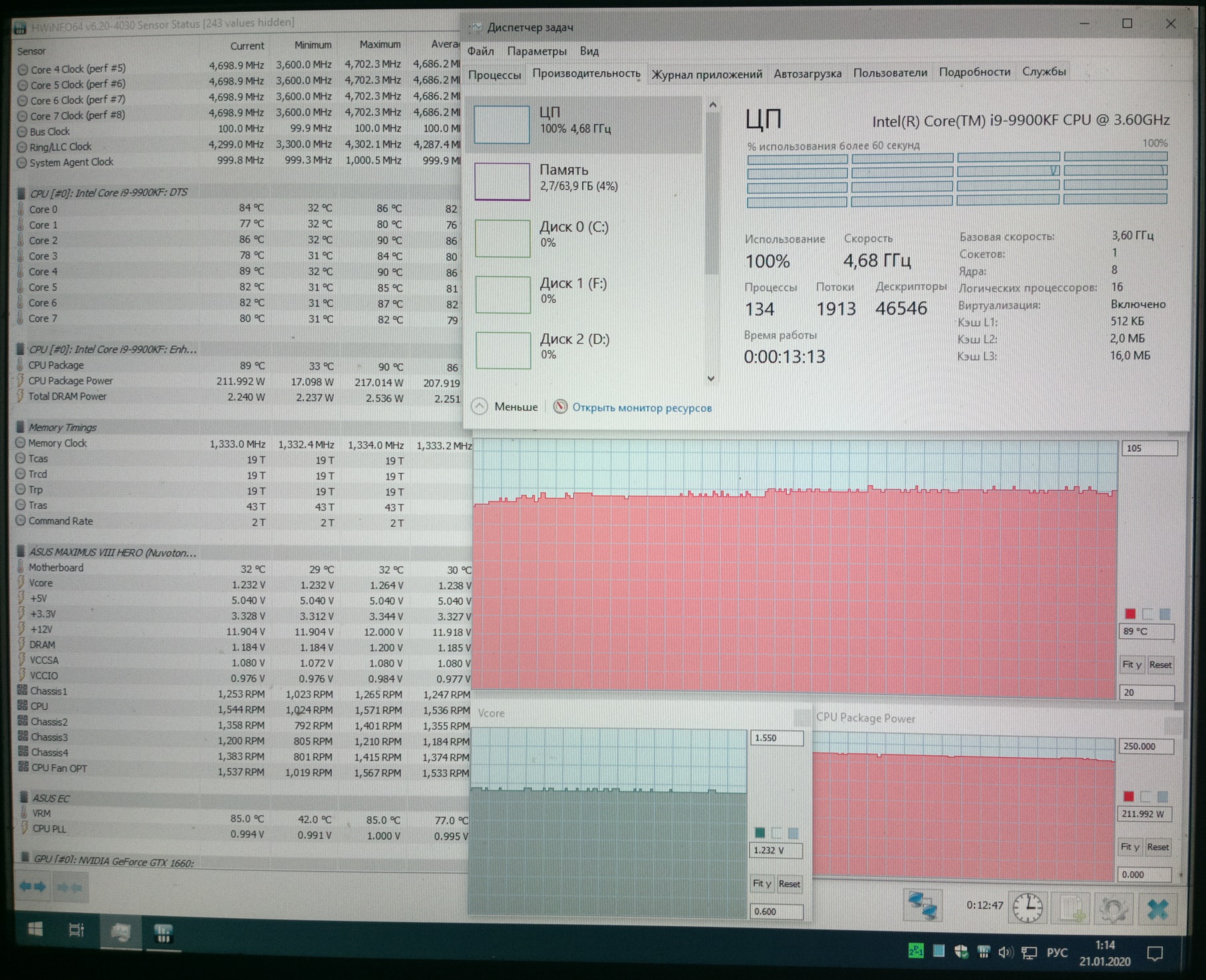Open HWiNFO remote network computers icon
This screenshot has height=980, width=1206.
923,906
